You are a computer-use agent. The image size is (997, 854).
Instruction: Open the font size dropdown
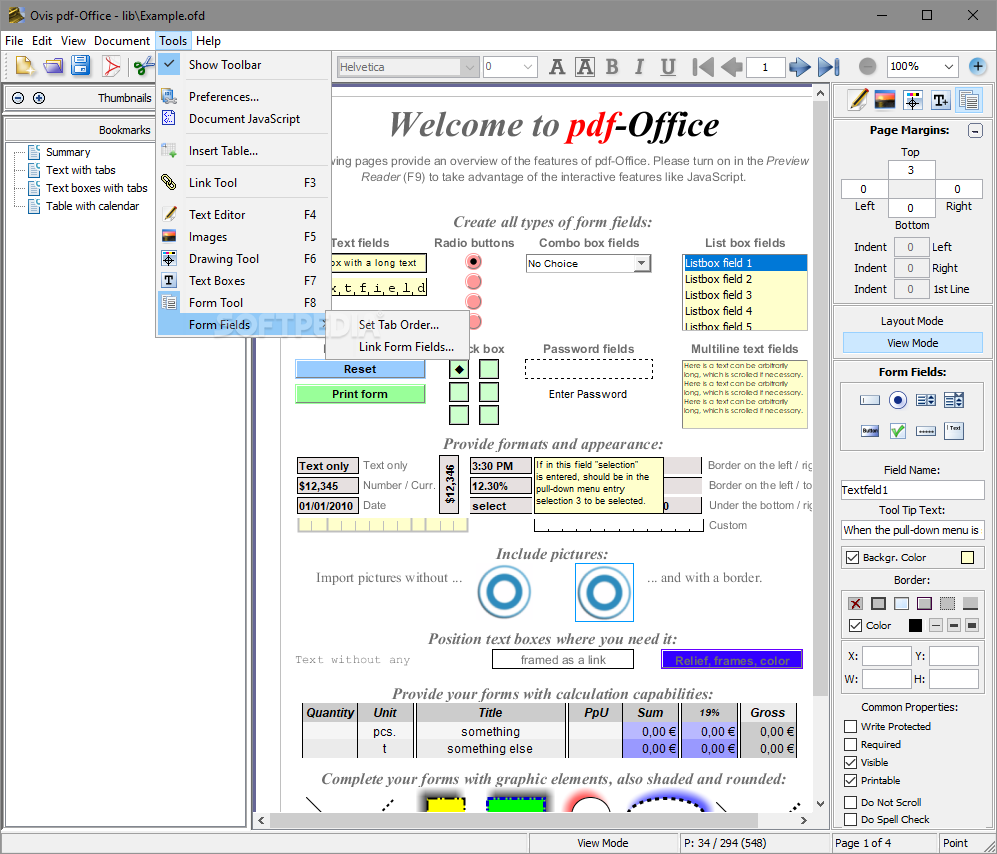tap(528, 67)
